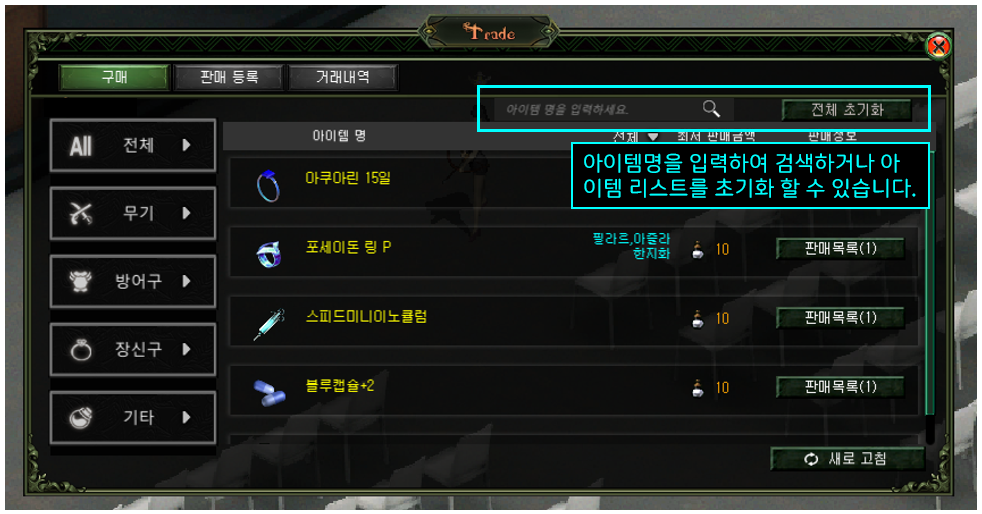The width and height of the screenshot is (982, 514).
Task: Click the 블루캡슐+2 capsule icon
Action: [x=269, y=393]
